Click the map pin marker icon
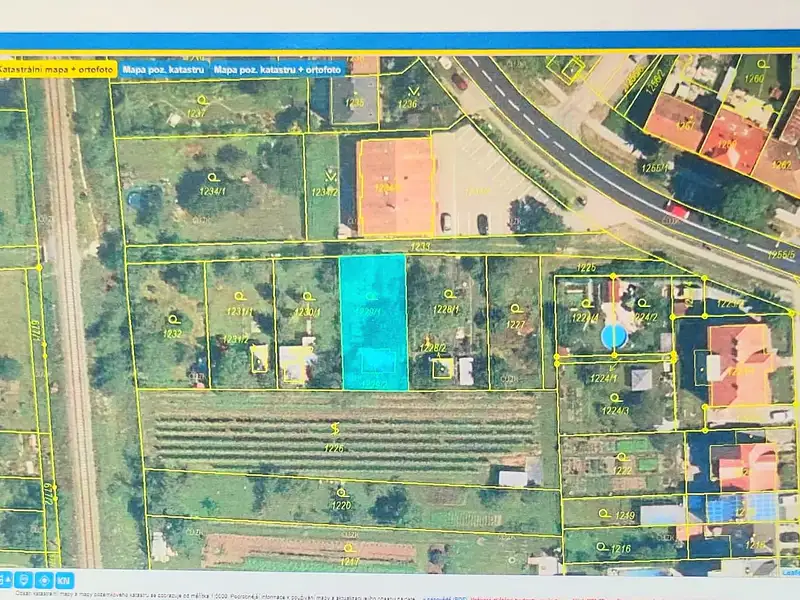800x600 pixels. pos(23,580)
